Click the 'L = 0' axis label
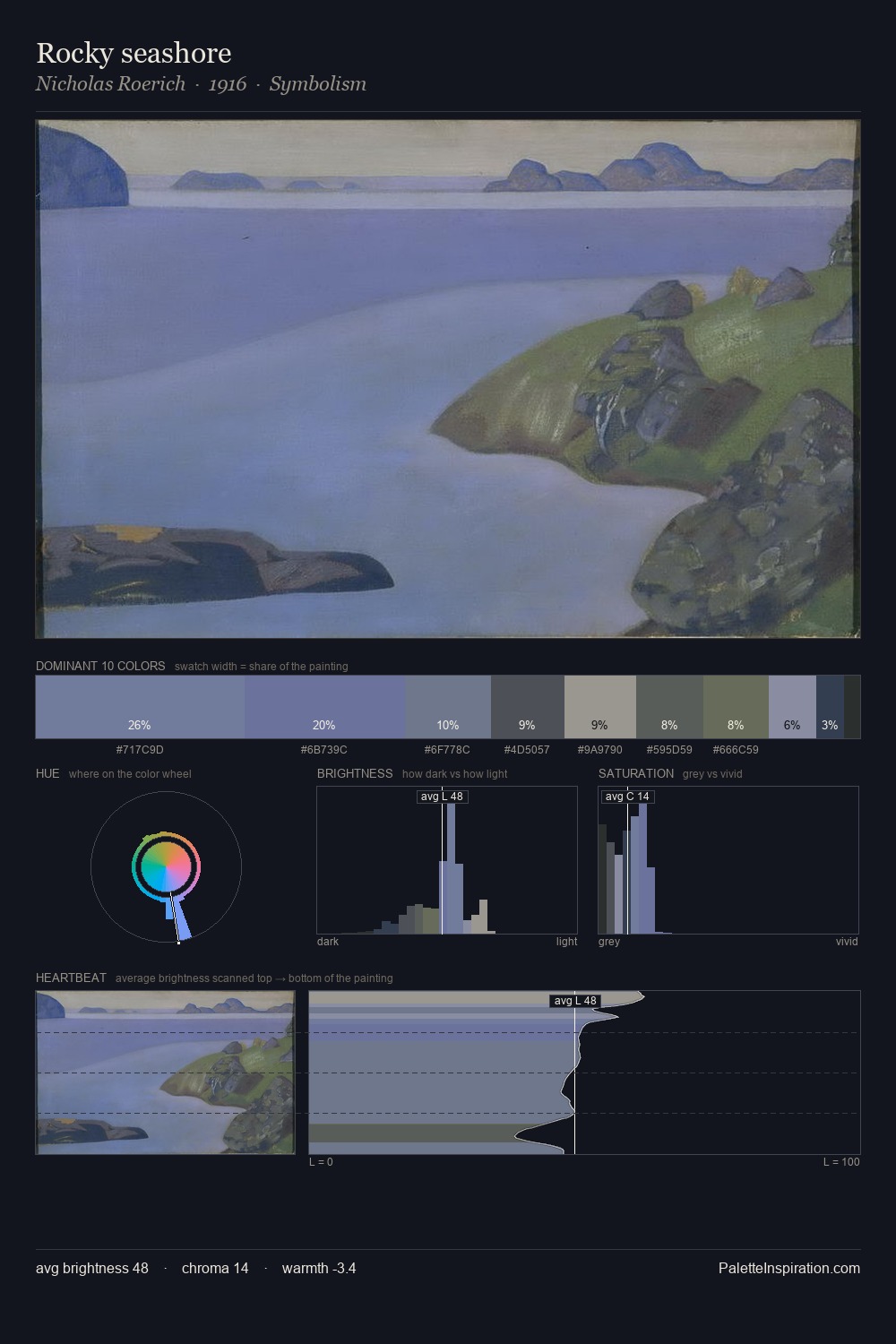The image size is (896, 1344). [321, 1161]
